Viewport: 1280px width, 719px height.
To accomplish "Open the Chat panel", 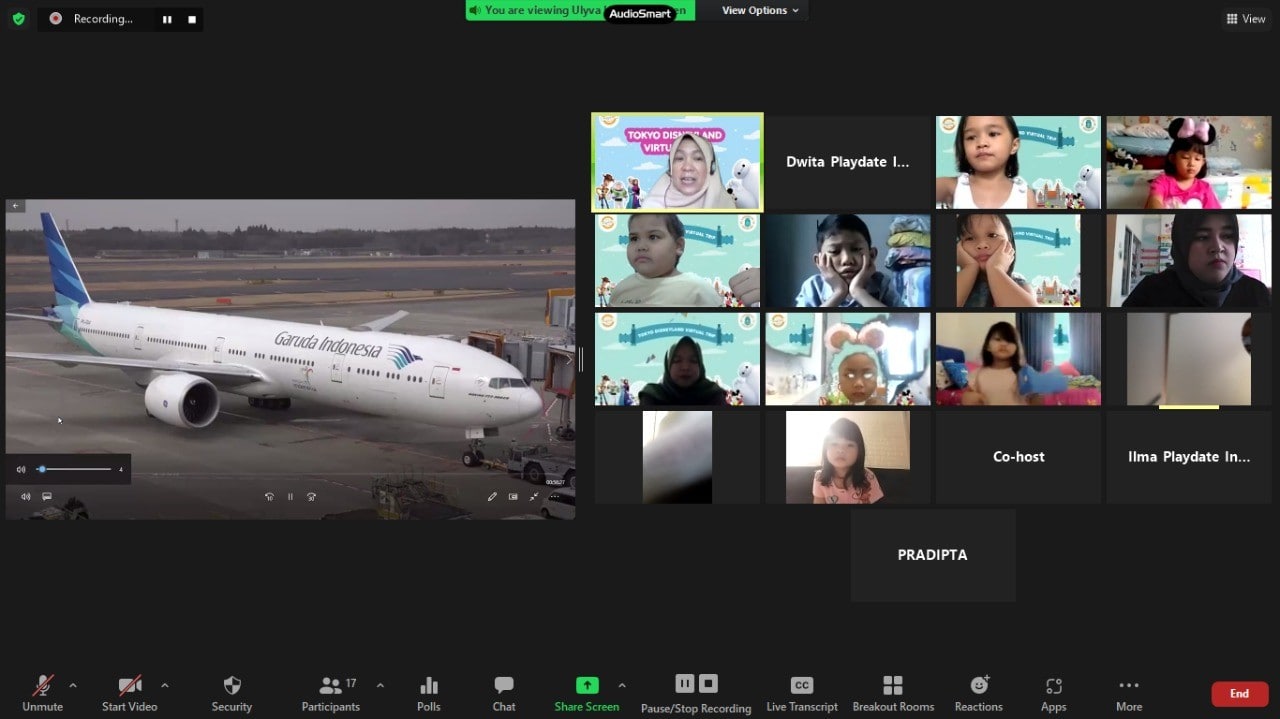I will coord(504,693).
